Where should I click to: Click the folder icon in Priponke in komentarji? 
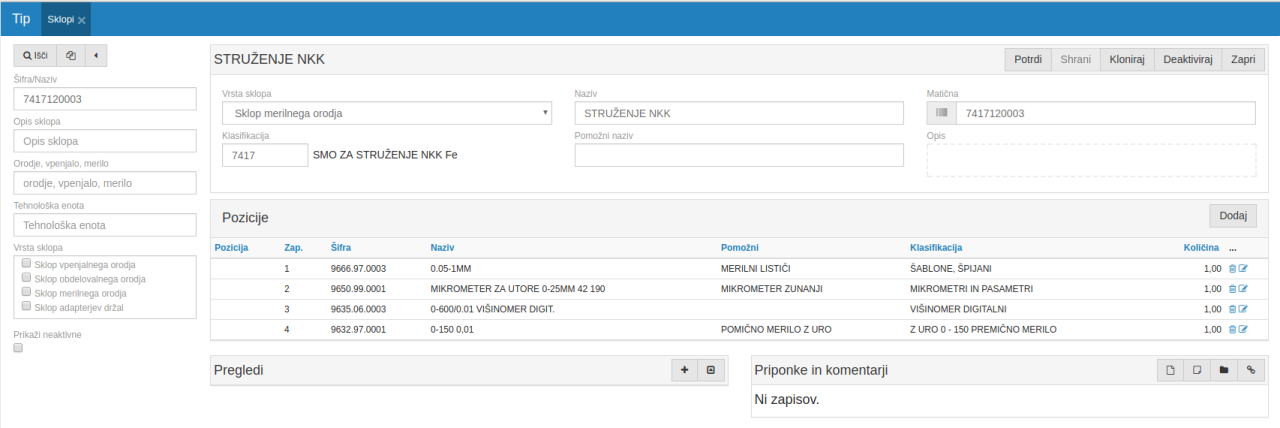tap(1224, 371)
